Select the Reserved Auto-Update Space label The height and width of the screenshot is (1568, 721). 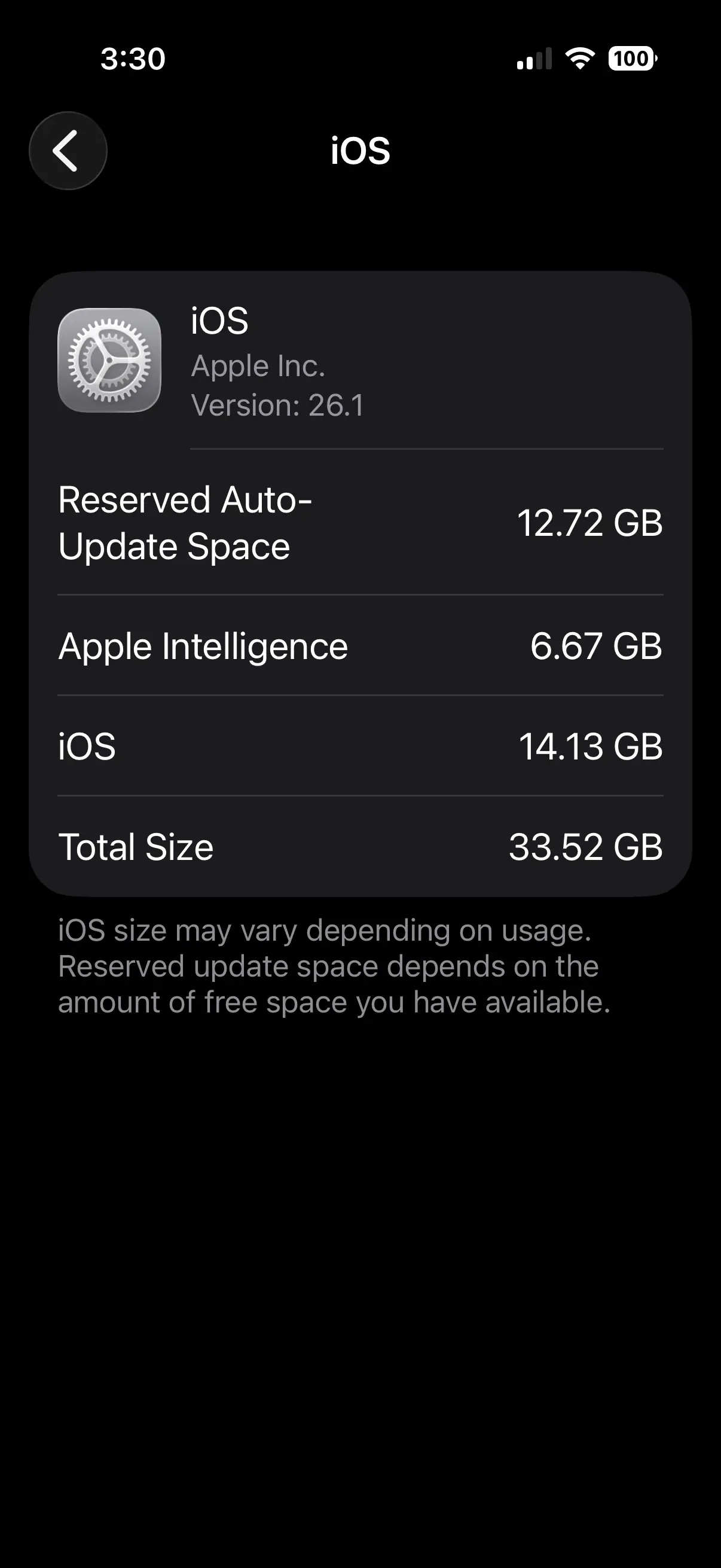coord(185,522)
